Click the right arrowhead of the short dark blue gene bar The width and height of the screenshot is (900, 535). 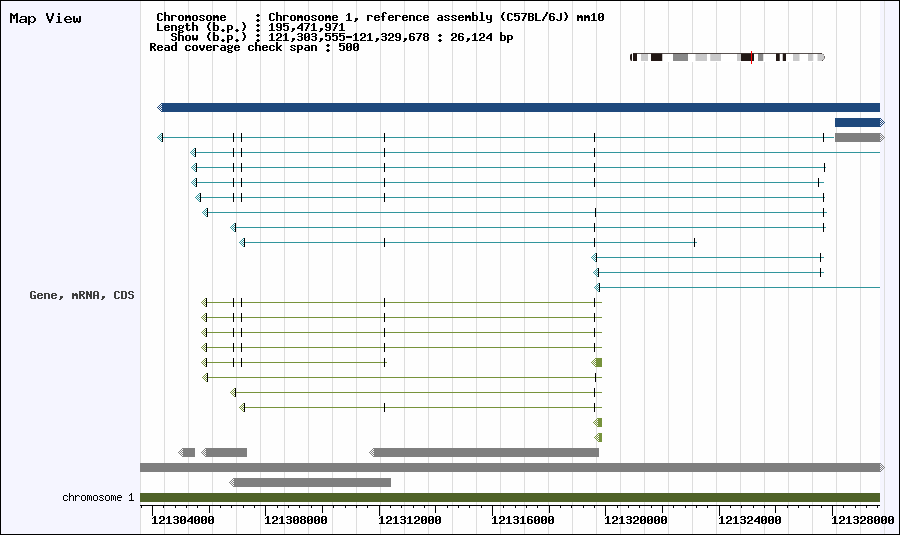882,122
